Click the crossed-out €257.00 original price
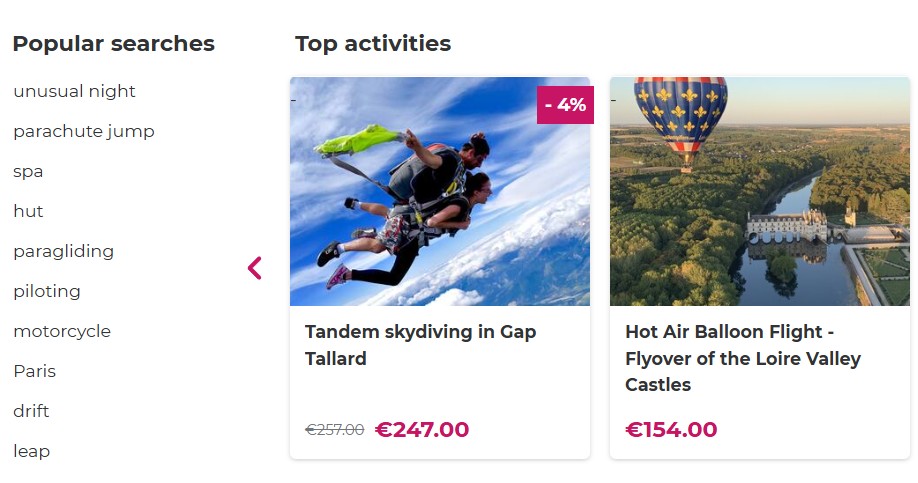The image size is (918, 483). point(334,430)
